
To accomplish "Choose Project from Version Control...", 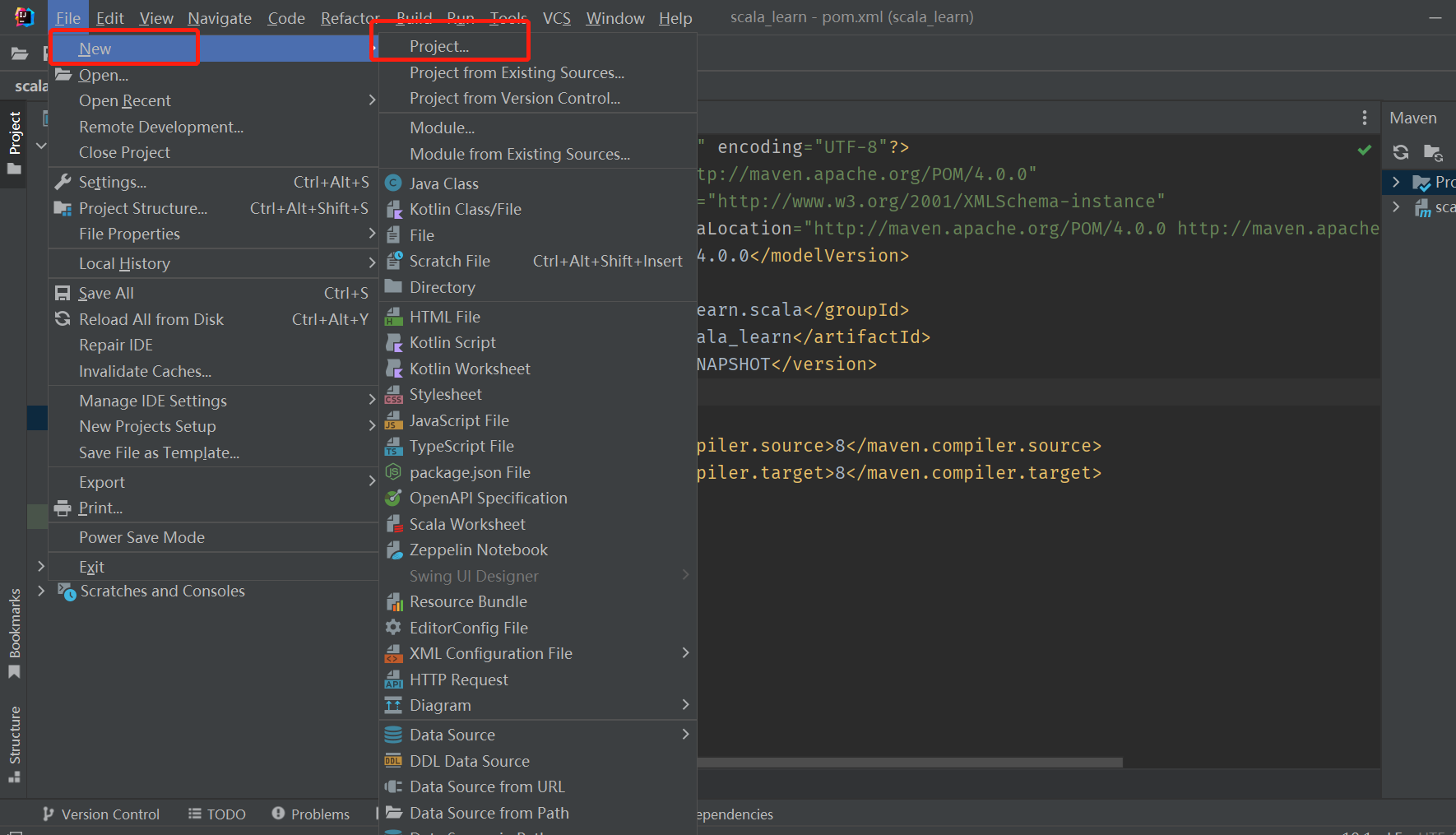I will coord(538,98).
